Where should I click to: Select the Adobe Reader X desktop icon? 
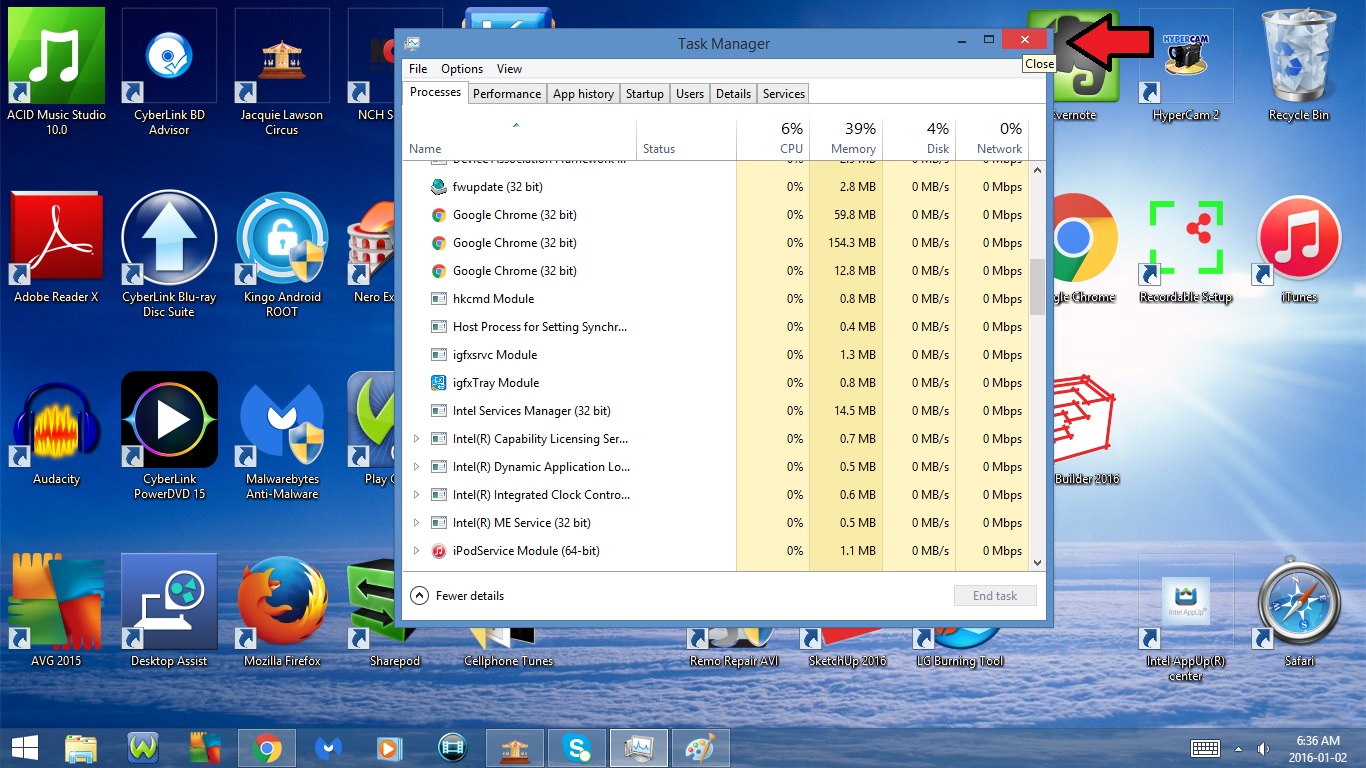click(56, 248)
